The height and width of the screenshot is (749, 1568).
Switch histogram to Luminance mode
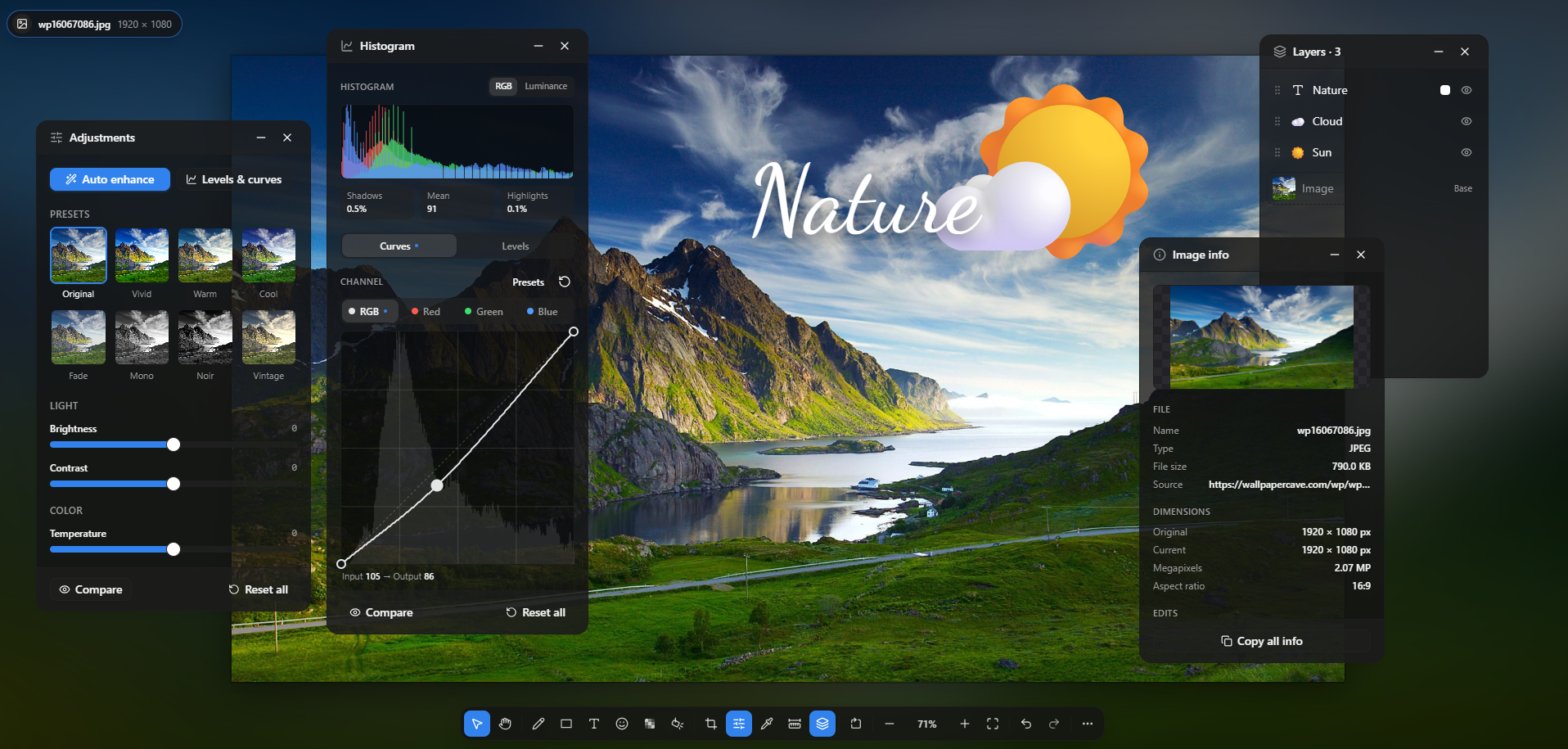[x=546, y=86]
